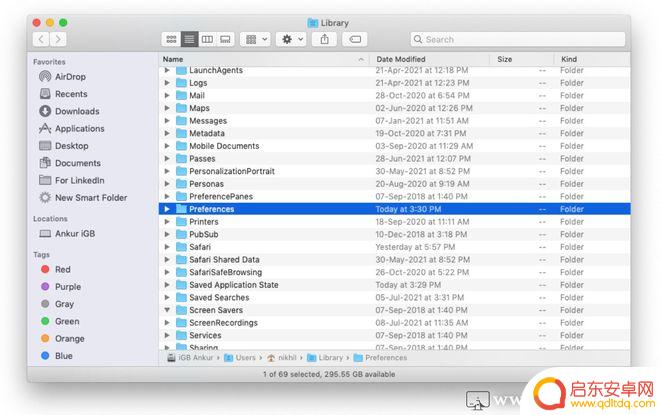660x415 pixels.
Task: Click Library in the path bar
Action: point(325,358)
